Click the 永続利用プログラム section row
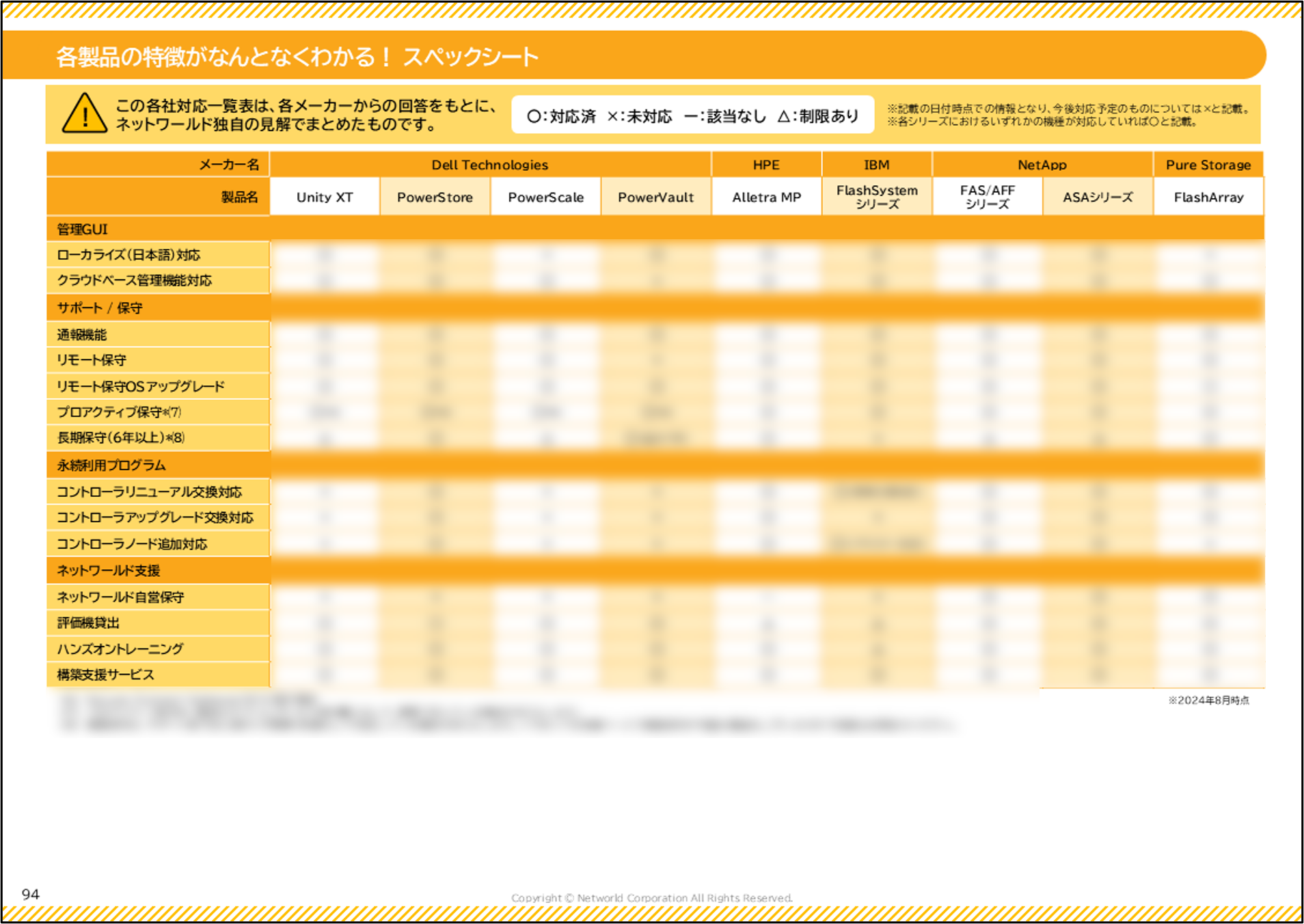The width and height of the screenshot is (1304, 924). pyautogui.click(x=655, y=465)
